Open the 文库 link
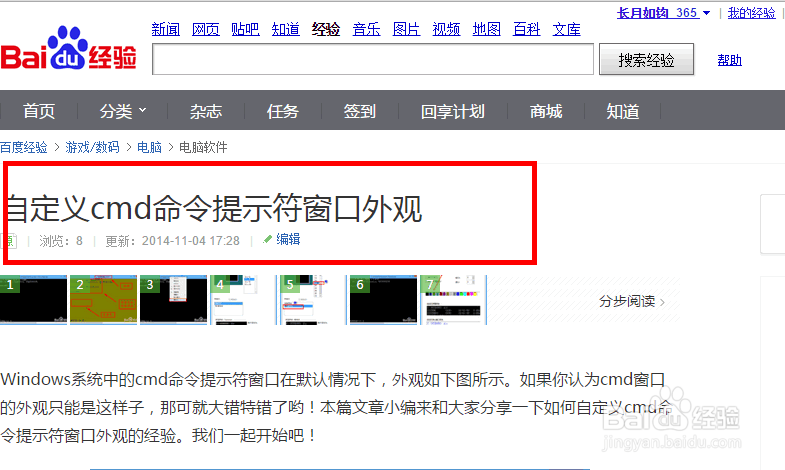 [x=566, y=29]
